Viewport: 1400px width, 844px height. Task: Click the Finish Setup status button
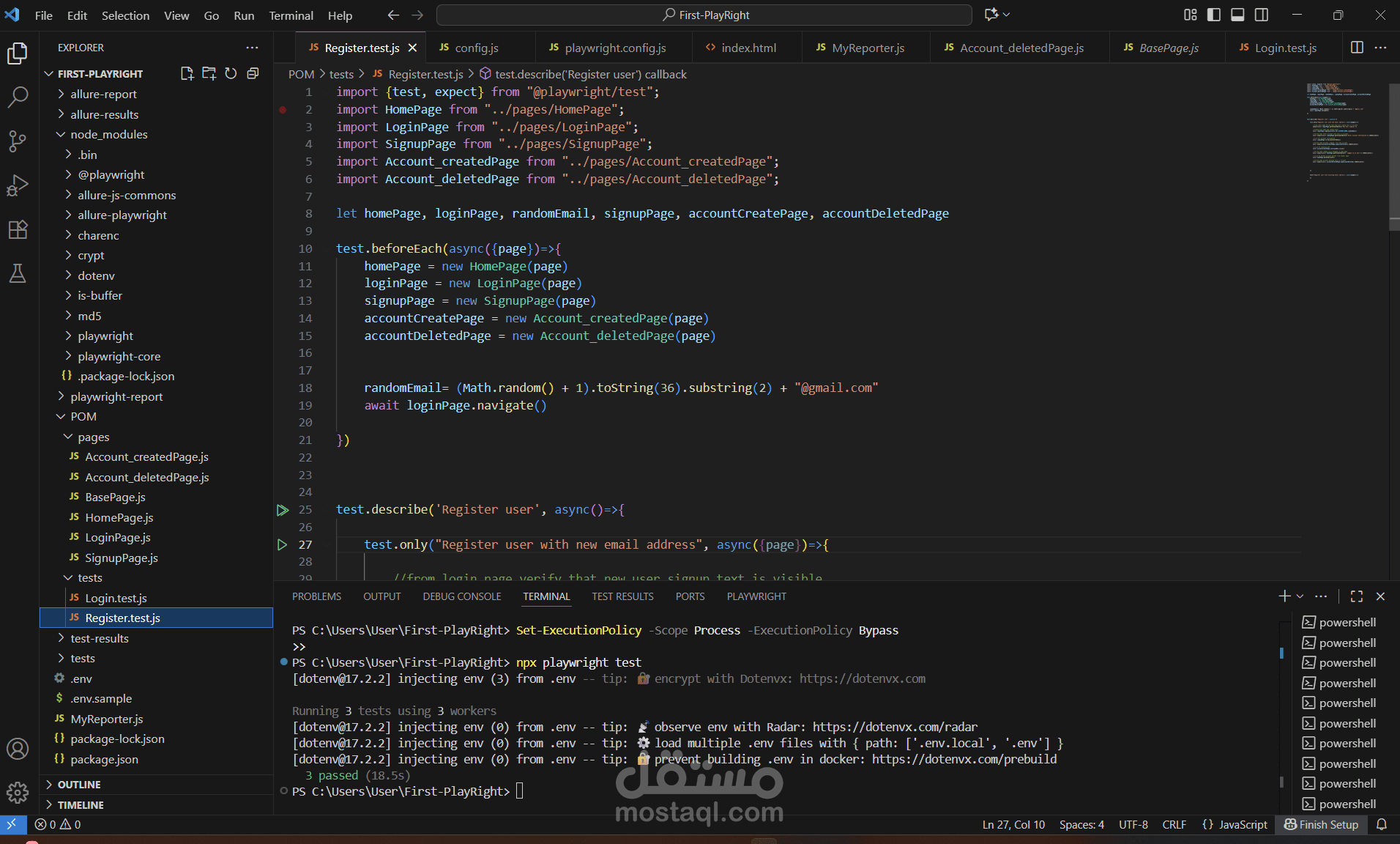click(1321, 824)
